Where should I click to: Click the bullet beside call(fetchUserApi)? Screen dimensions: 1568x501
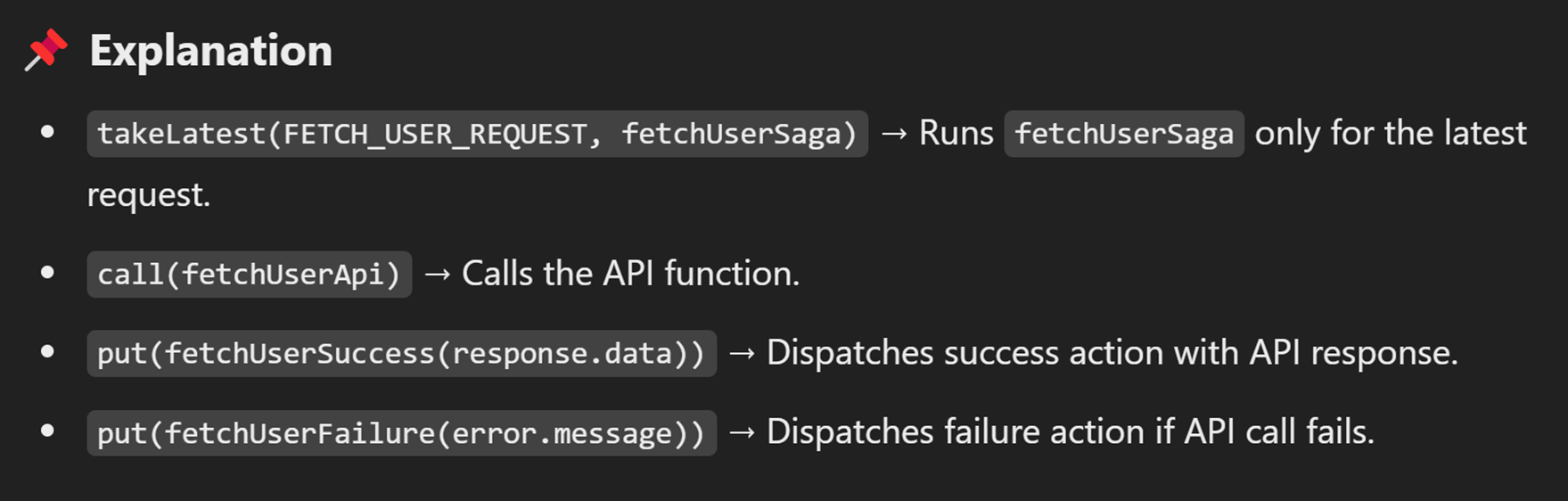point(48,273)
